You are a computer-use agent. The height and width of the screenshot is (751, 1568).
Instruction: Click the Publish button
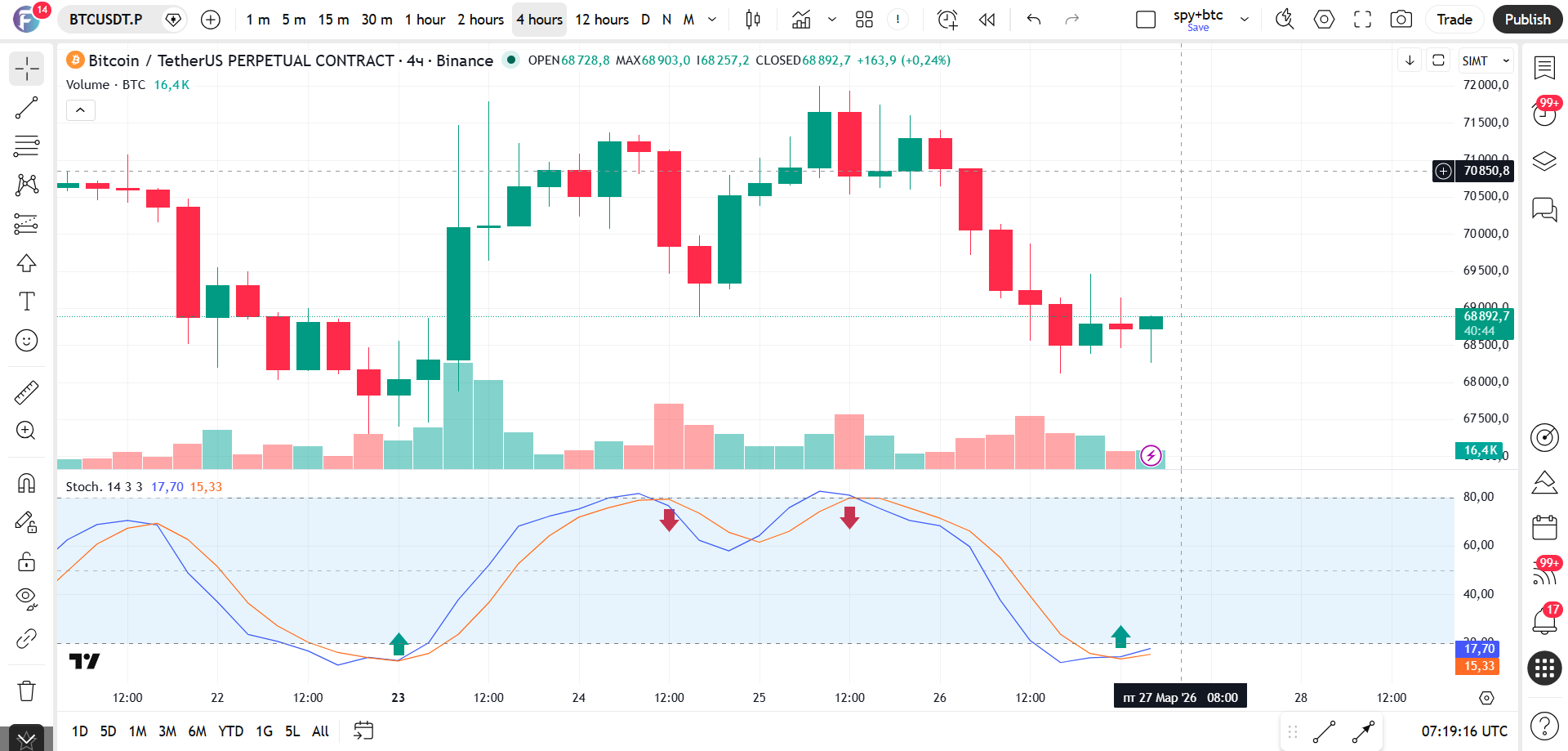click(1527, 20)
